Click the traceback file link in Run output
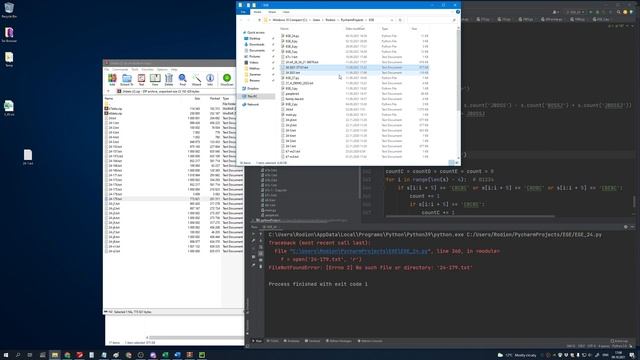Screen dimensions: 640x360 360,251
